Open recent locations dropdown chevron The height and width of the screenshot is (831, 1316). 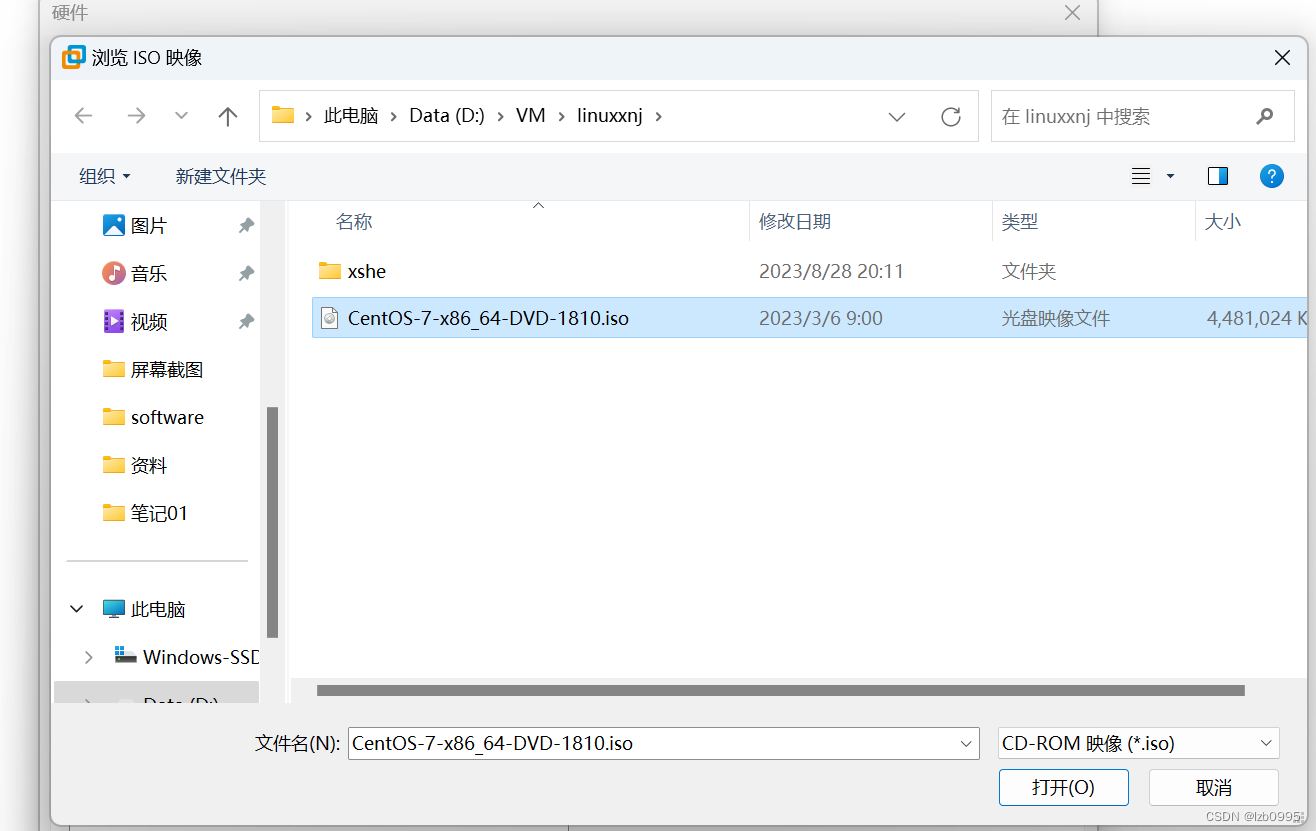pyautogui.click(x=181, y=116)
